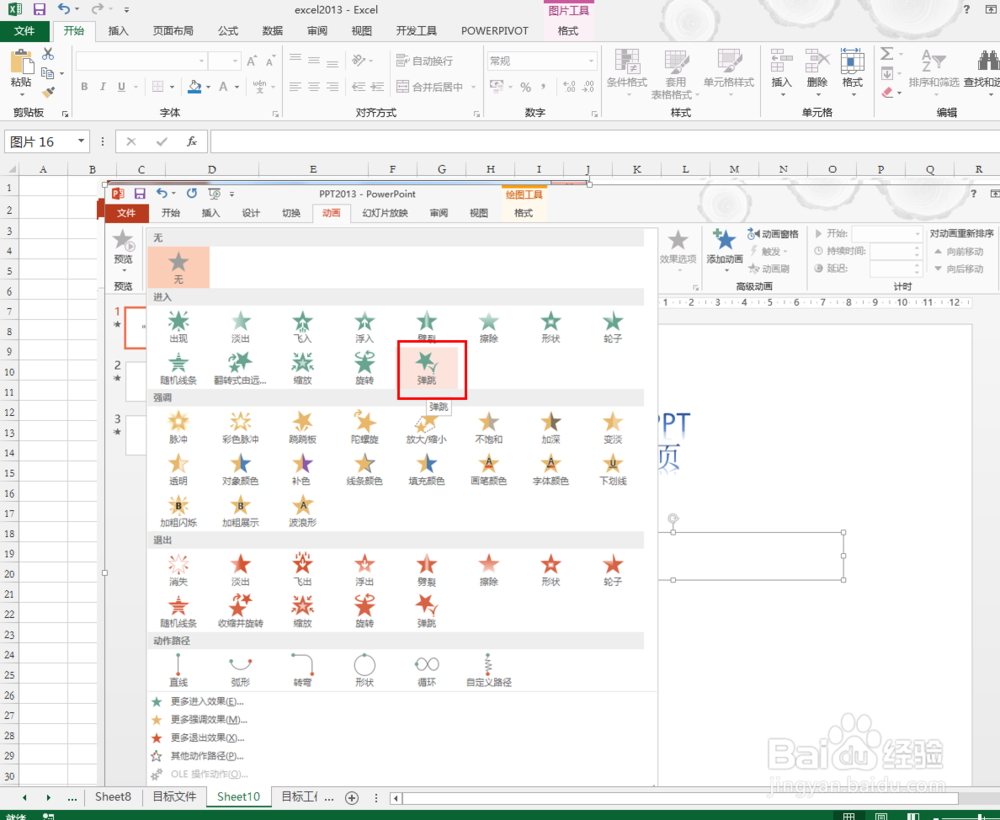Expand the Name Box dropdown arrow
Screen dimensions: 1000x820
pos(81,141)
